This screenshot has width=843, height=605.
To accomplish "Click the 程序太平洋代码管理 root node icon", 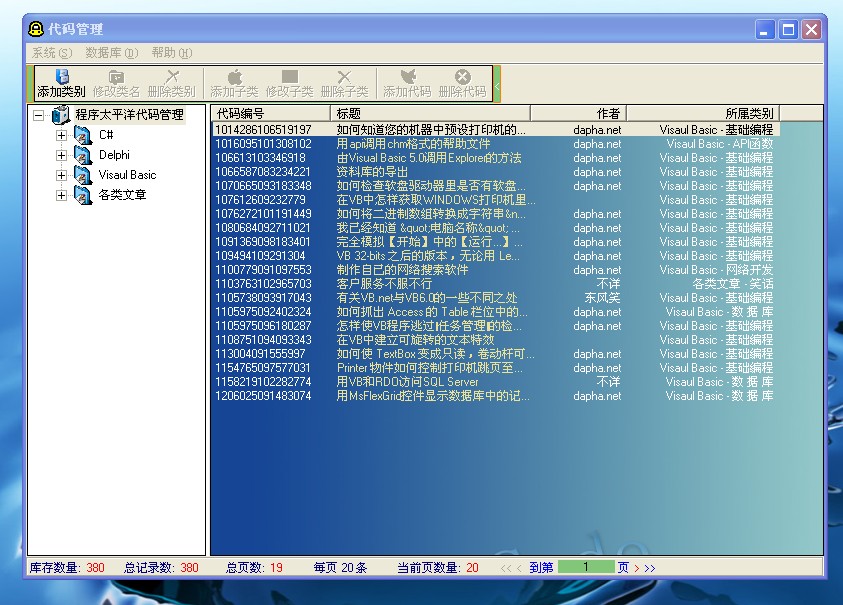I will [x=61, y=115].
